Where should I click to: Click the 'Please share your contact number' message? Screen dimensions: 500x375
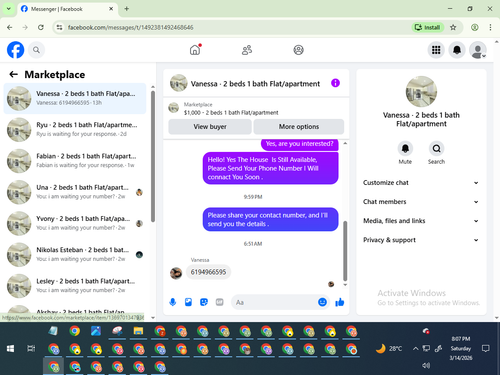(270, 219)
